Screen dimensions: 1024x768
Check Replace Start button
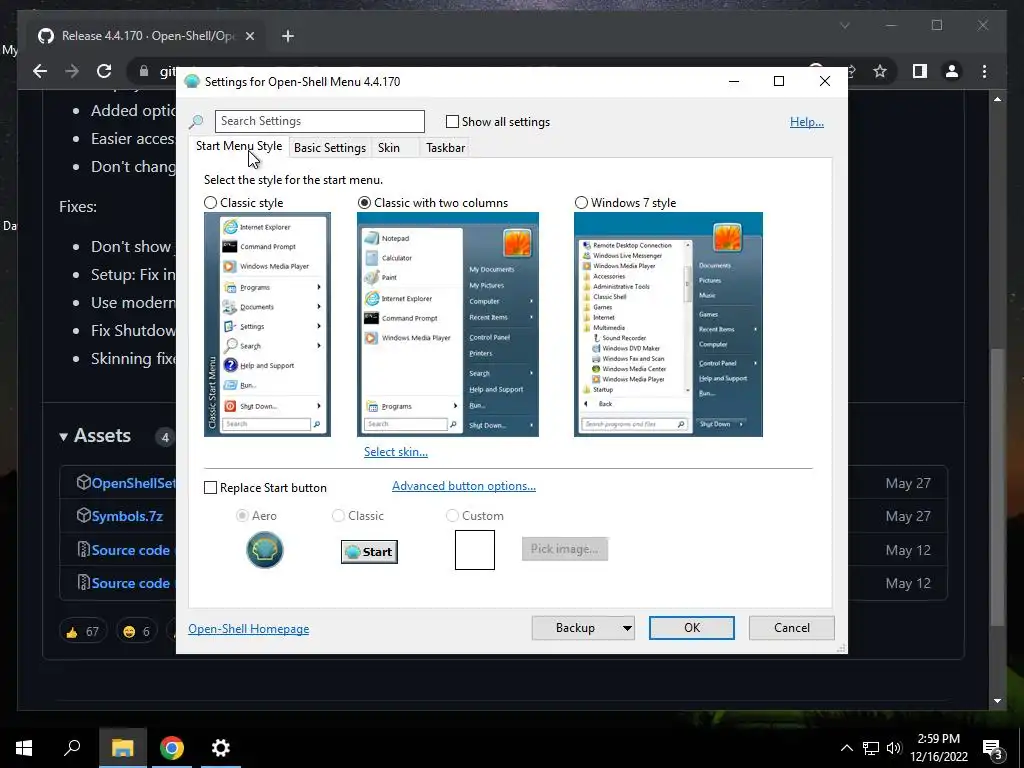tap(210, 488)
